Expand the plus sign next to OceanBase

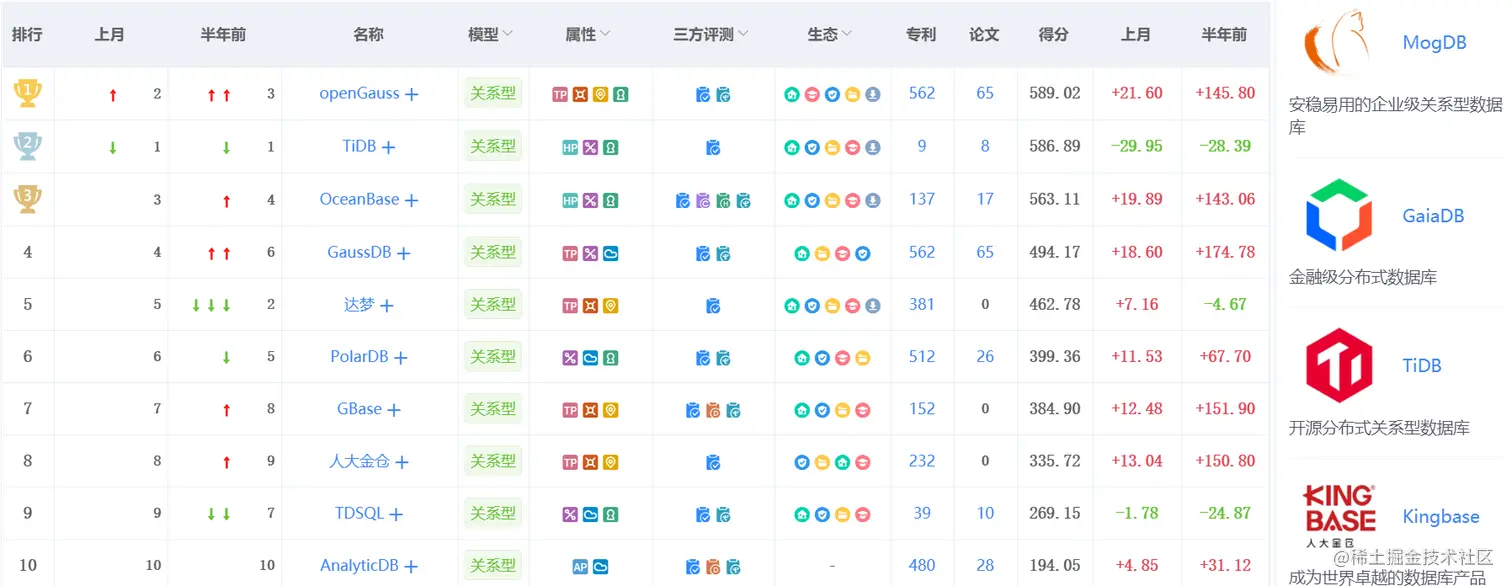(x=411, y=200)
